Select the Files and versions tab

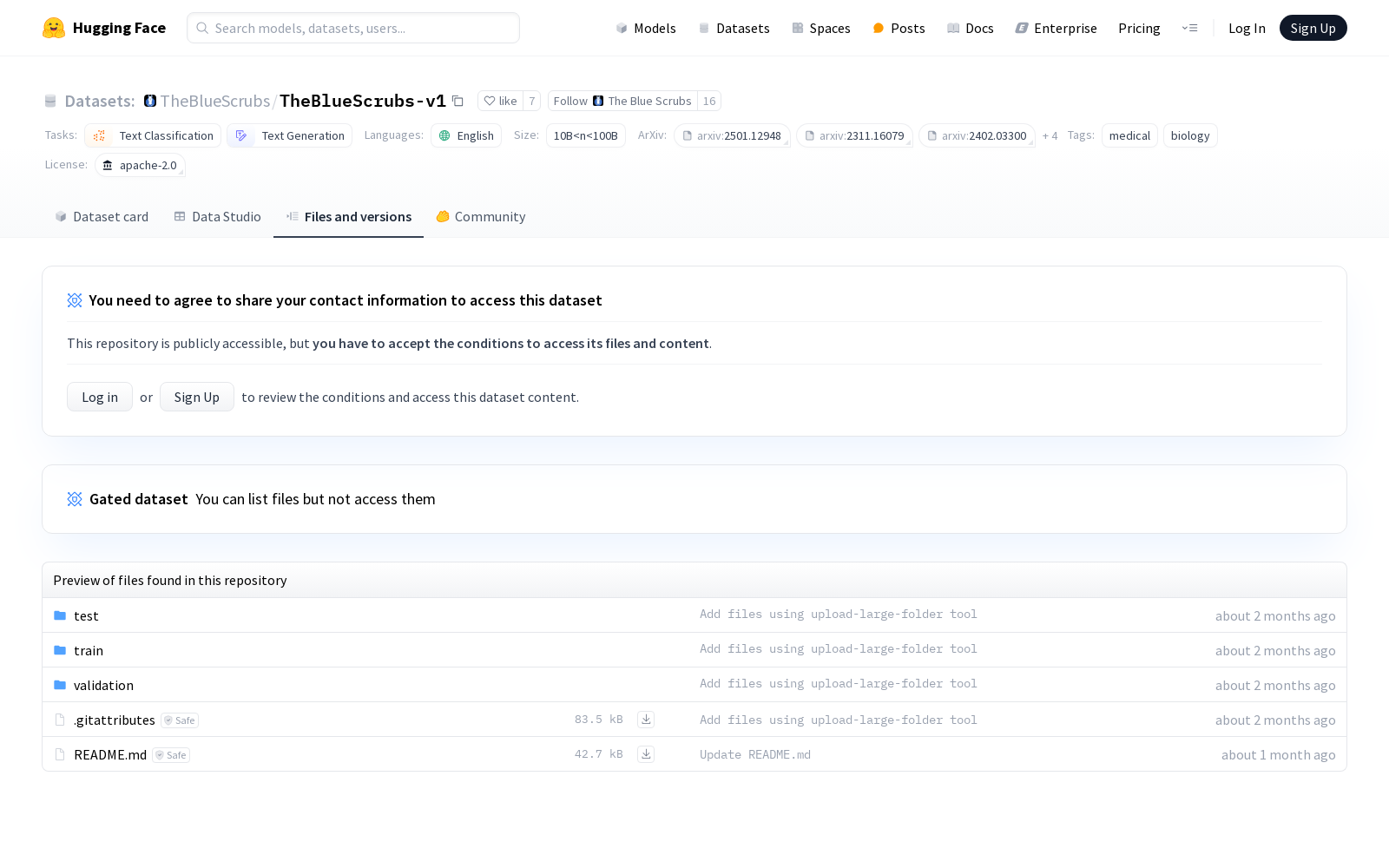[x=348, y=216]
